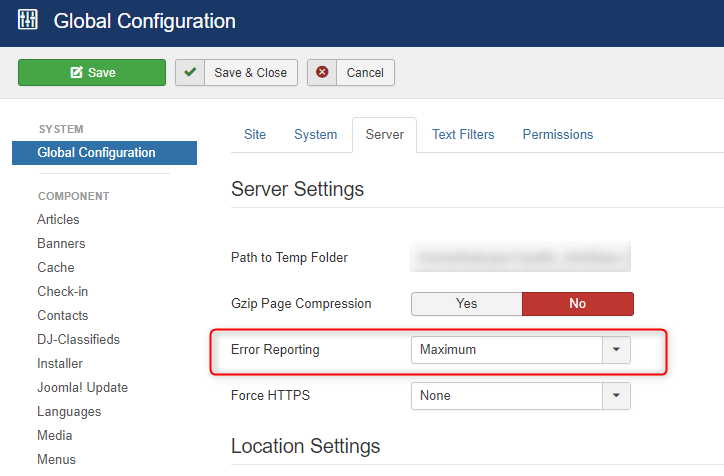
Task: Click the Save & Close button label
Action: [x=250, y=73]
